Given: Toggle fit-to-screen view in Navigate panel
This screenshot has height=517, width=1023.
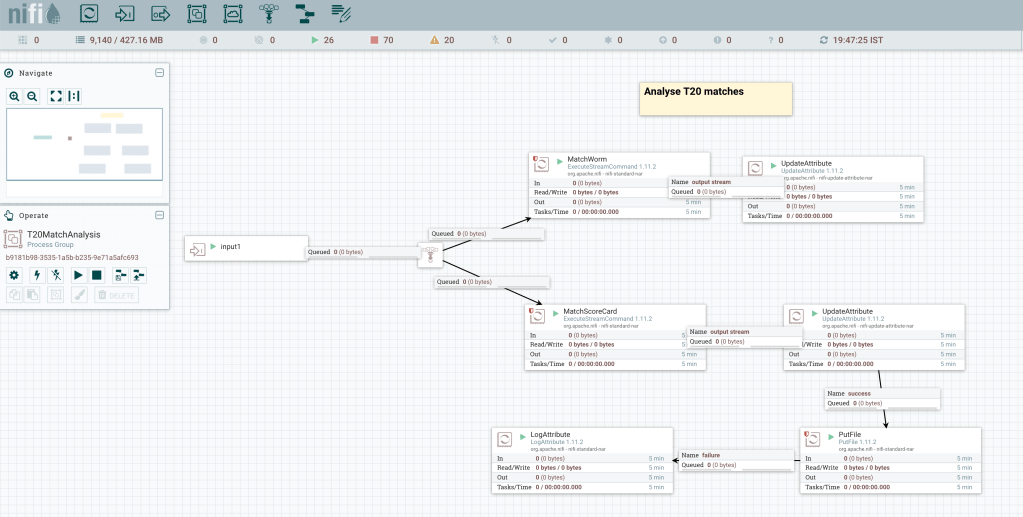Looking at the screenshot, I should 56,96.
